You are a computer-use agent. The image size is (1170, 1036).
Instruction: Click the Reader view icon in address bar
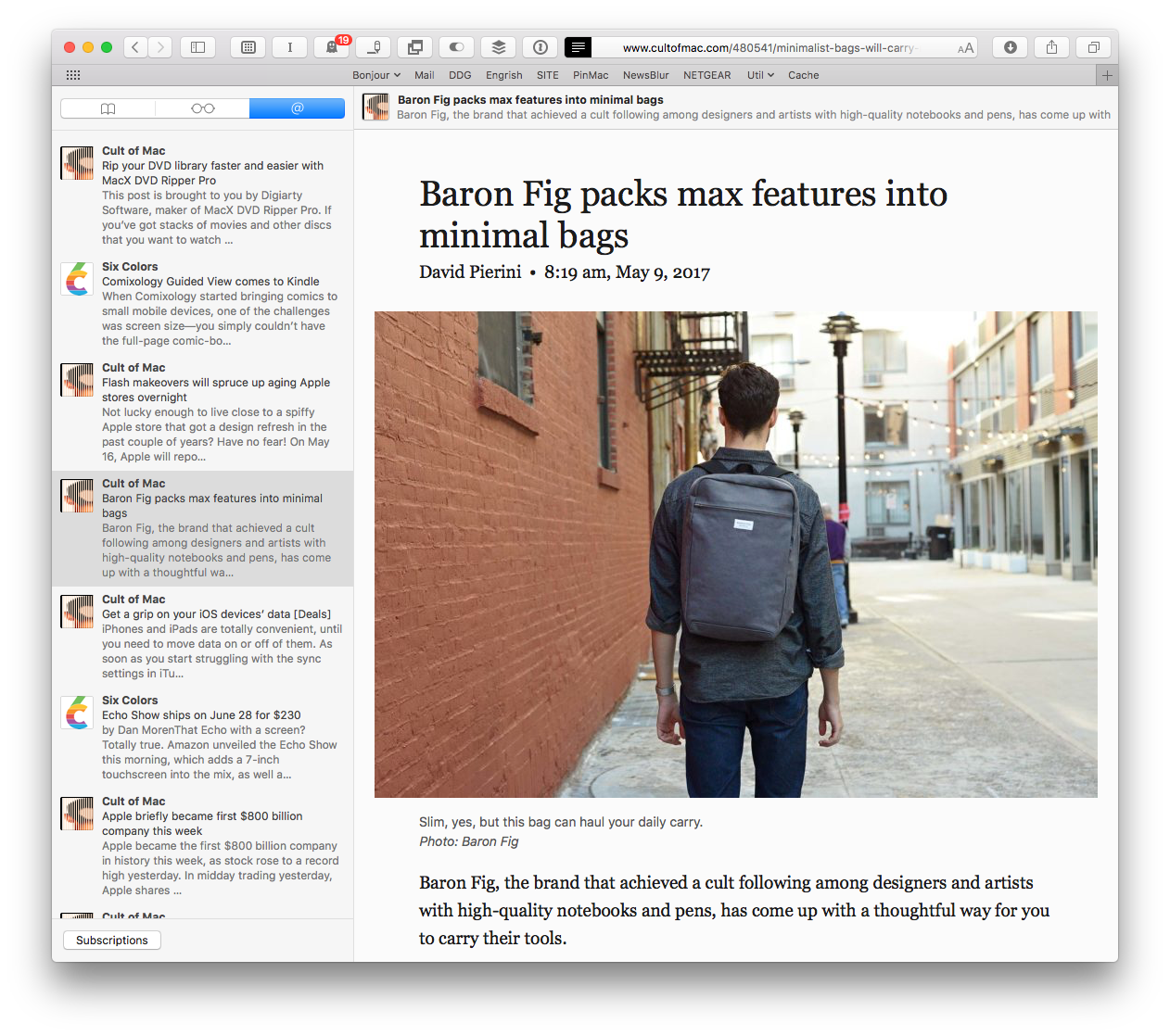pos(578,47)
